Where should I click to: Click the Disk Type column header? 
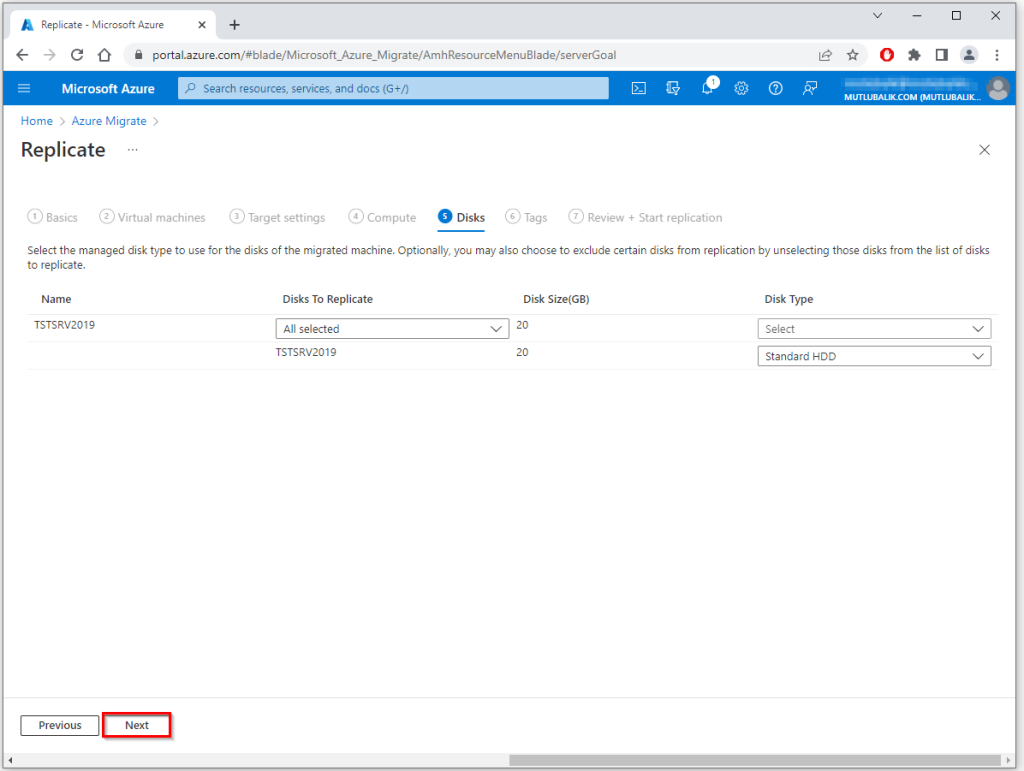pyautogui.click(x=788, y=299)
